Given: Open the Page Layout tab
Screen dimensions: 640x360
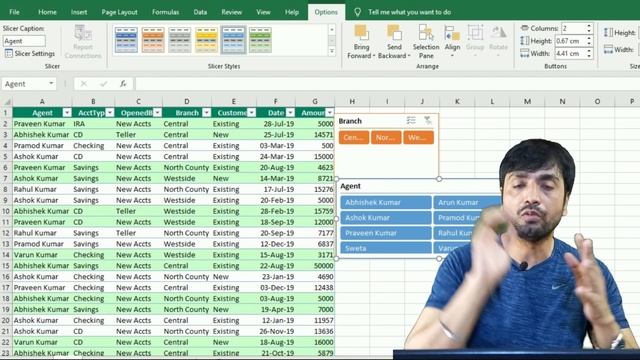Looking at the screenshot, I should [119, 12].
